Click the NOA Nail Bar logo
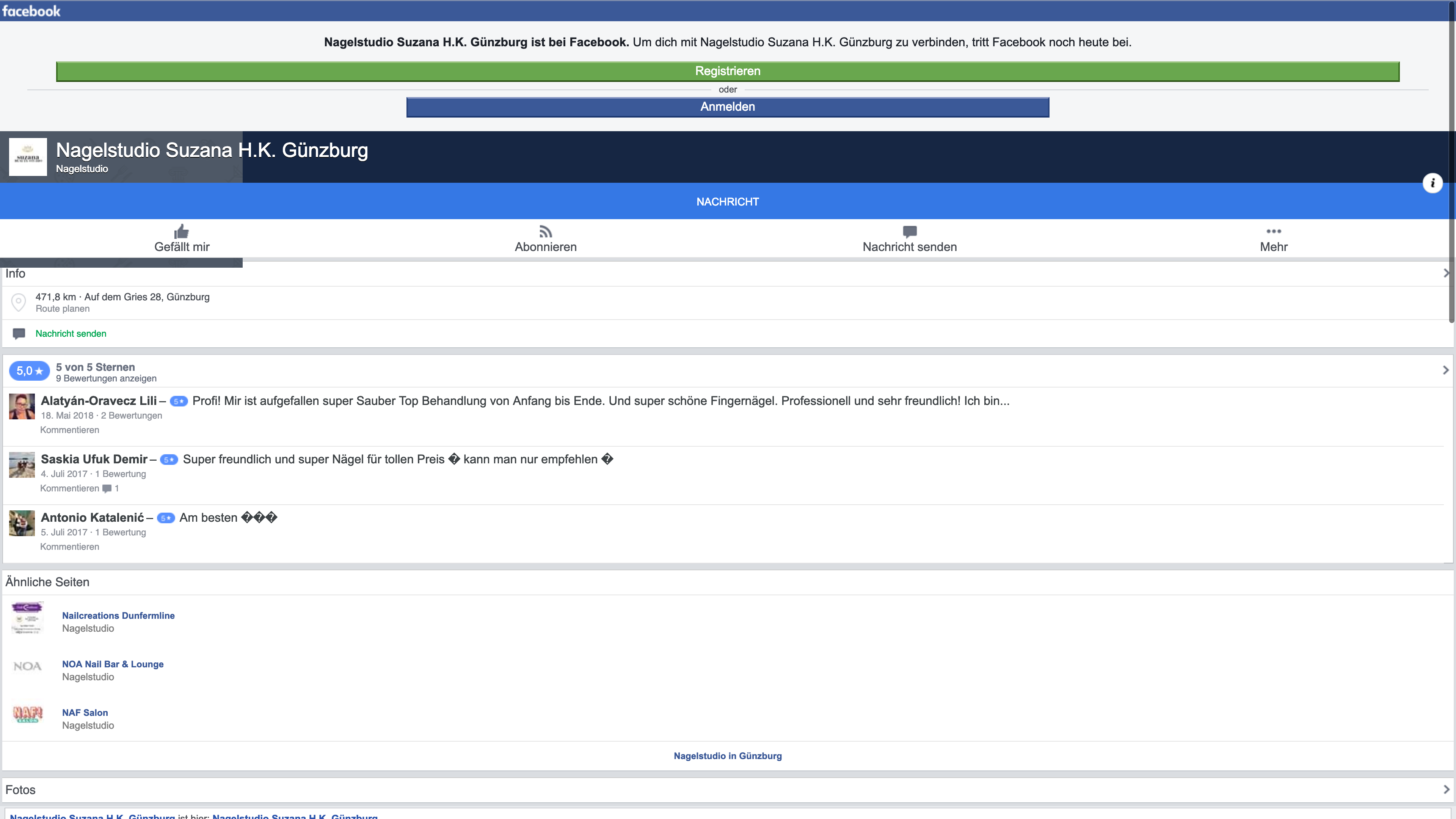The width and height of the screenshot is (1456, 819). point(27,667)
